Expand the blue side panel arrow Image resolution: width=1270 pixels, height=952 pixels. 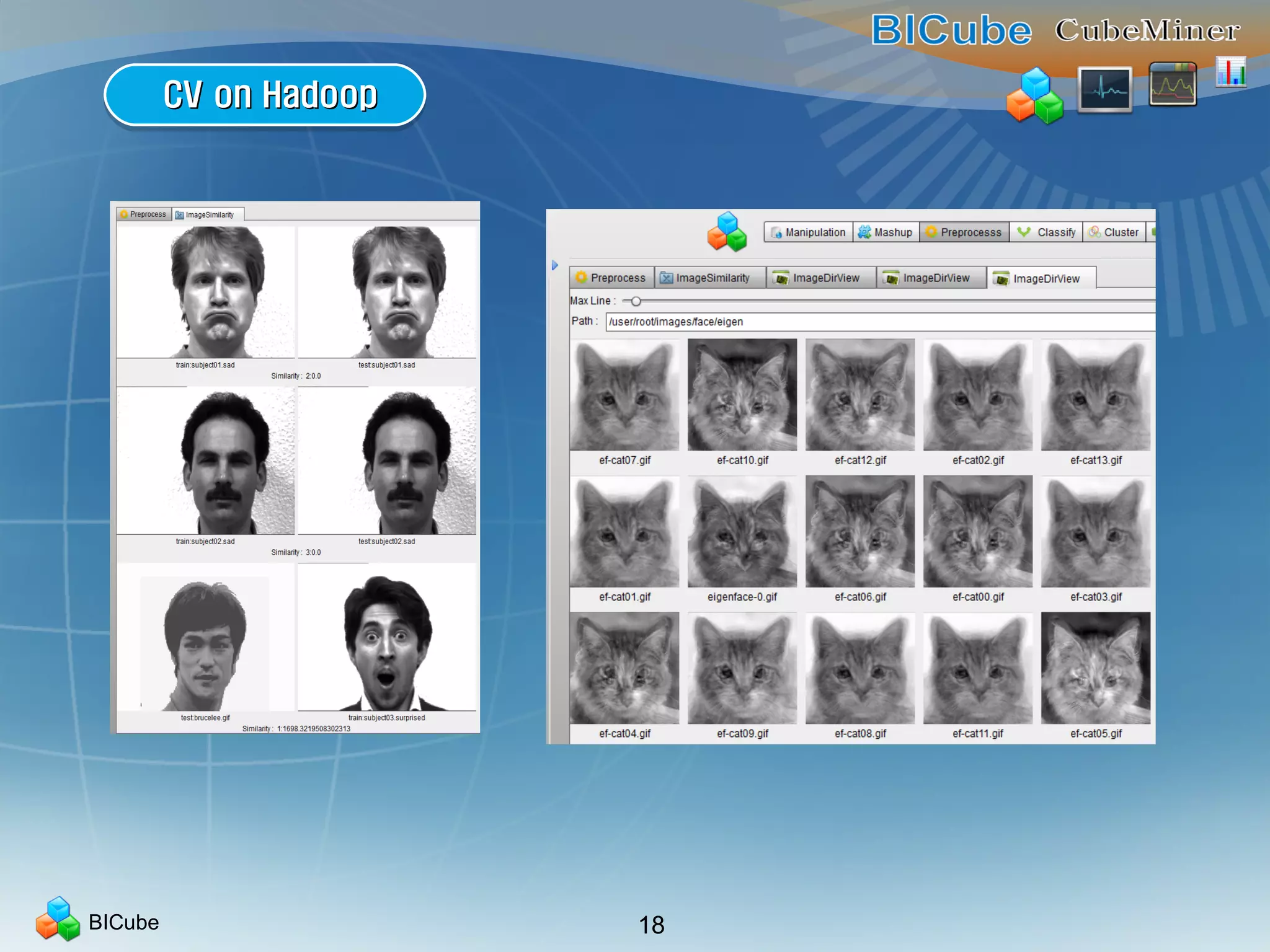point(555,265)
